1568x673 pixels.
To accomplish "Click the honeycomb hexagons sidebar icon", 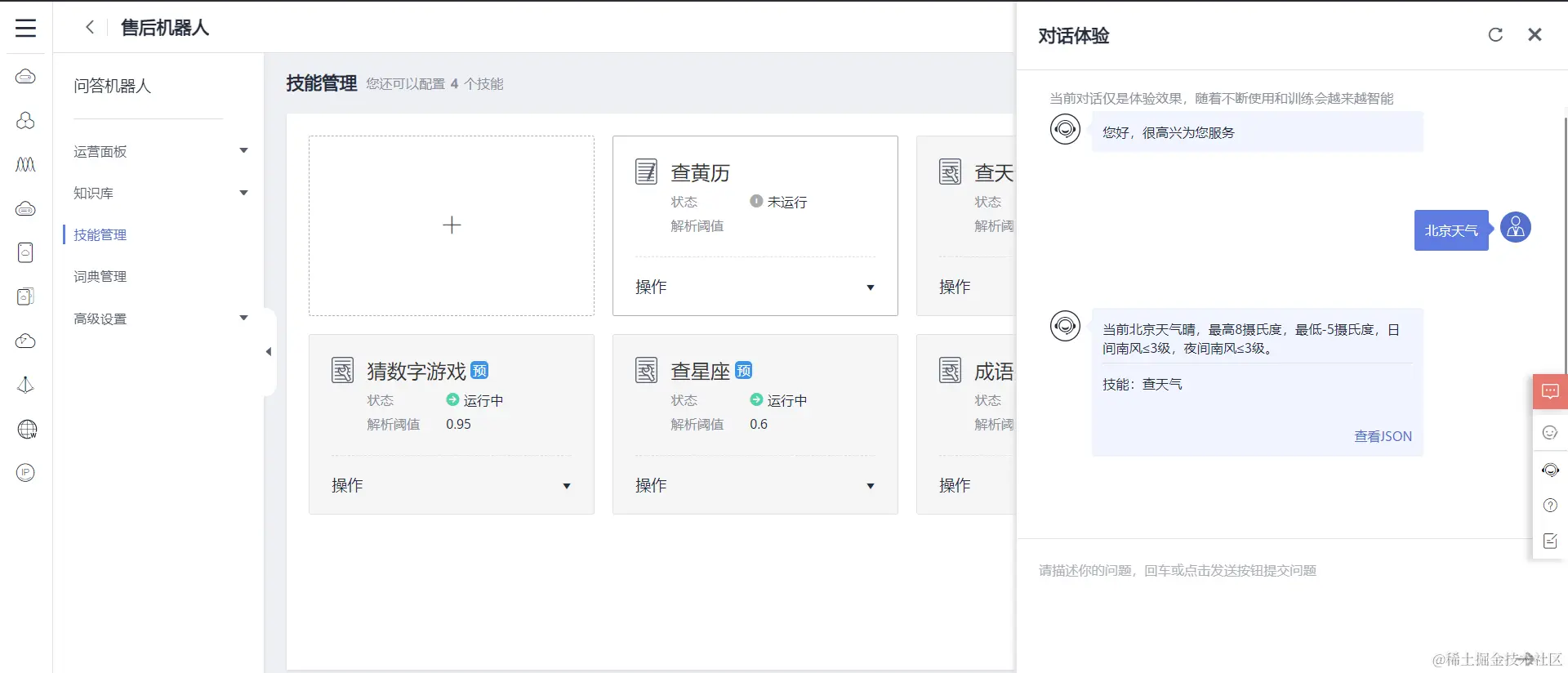I will tap(26, 121).
